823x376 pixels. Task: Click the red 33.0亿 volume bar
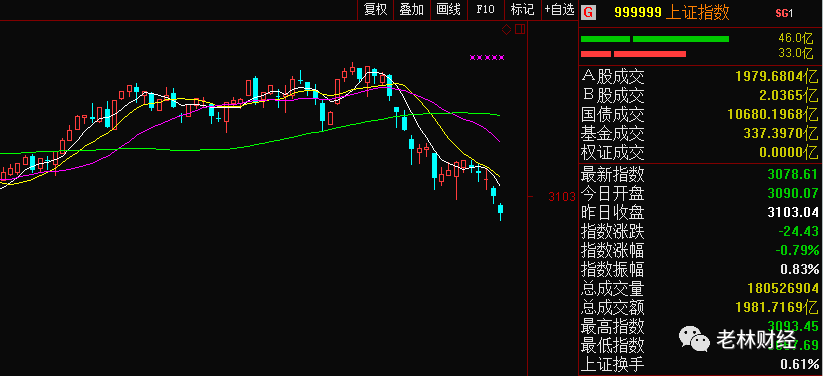[634, 54]
